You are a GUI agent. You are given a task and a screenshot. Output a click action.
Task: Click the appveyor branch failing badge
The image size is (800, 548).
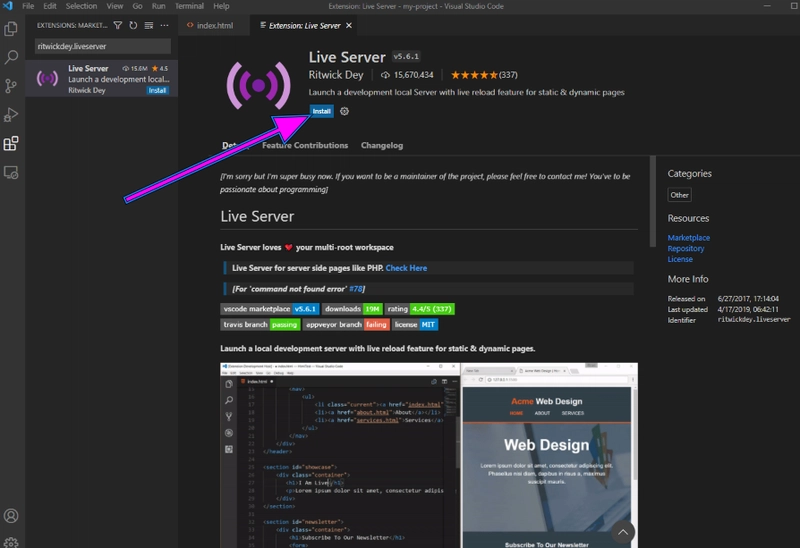click(x=346, y=325)
